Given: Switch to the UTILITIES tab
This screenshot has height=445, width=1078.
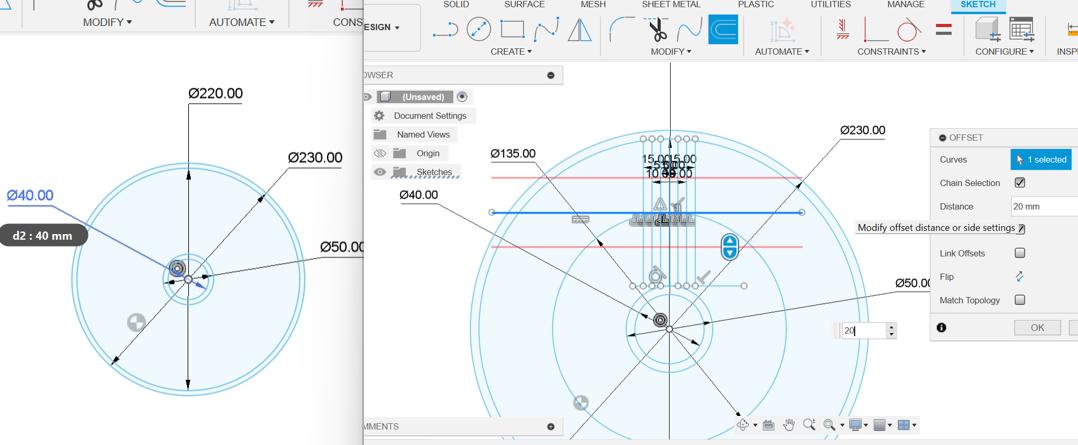Looking at the screenshot, I should tap(830, 4).
